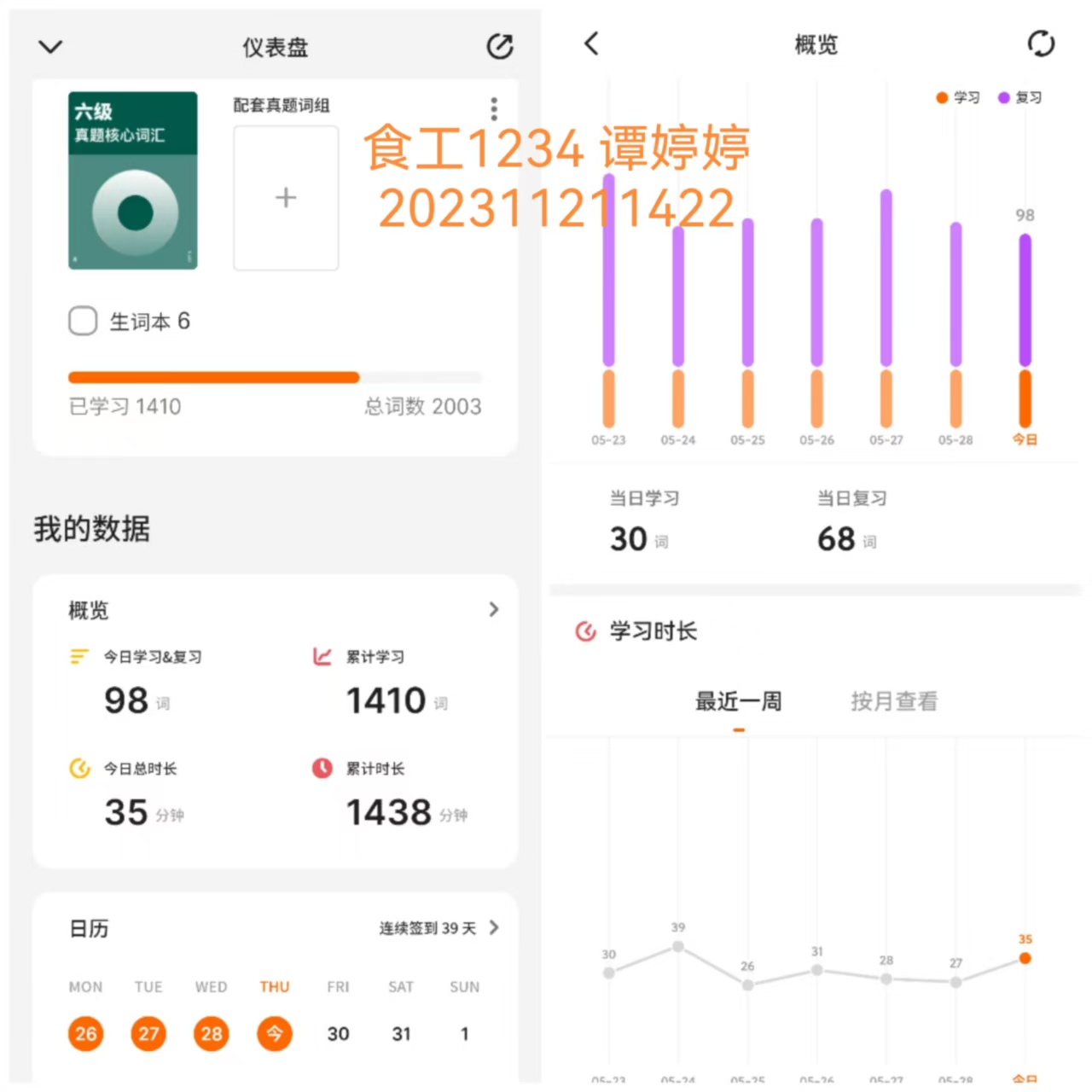Viewport: 1092px width, 1092px height.
Task: Select calendar day 26 on Monday
Action: pyautogui.click(x=85, y=1034)
